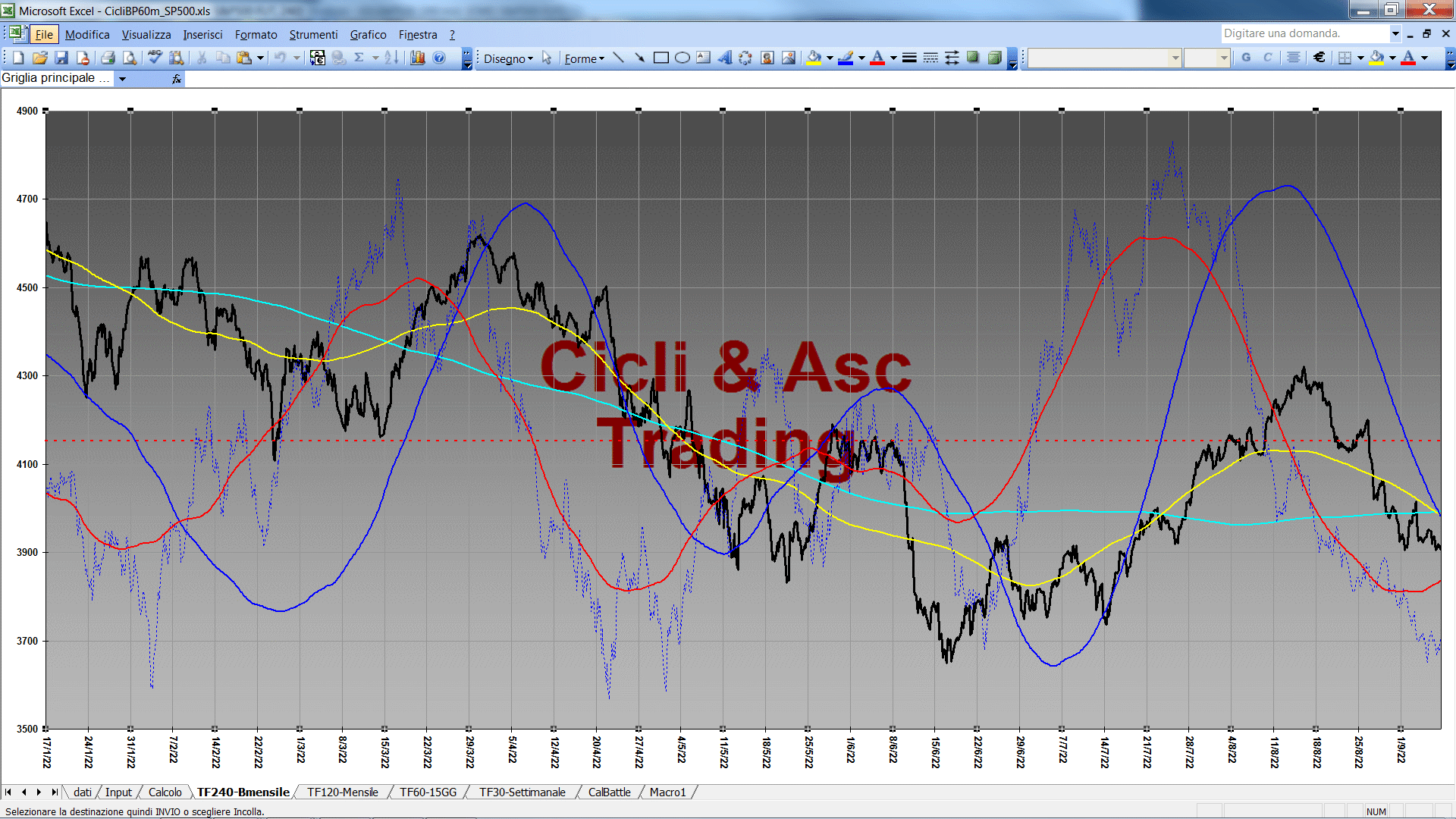The height and width of the screenshot is (819, 1456).
Task: Run the ABC spelling check
Action: 155,58
